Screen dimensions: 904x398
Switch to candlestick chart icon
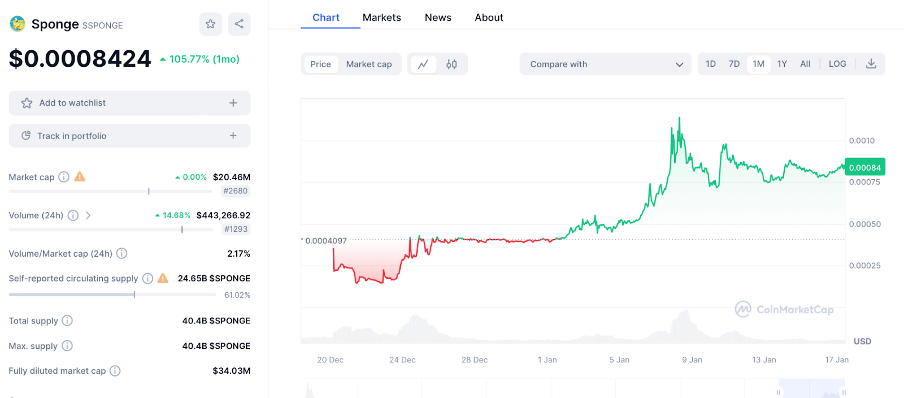tap(451, 64)
